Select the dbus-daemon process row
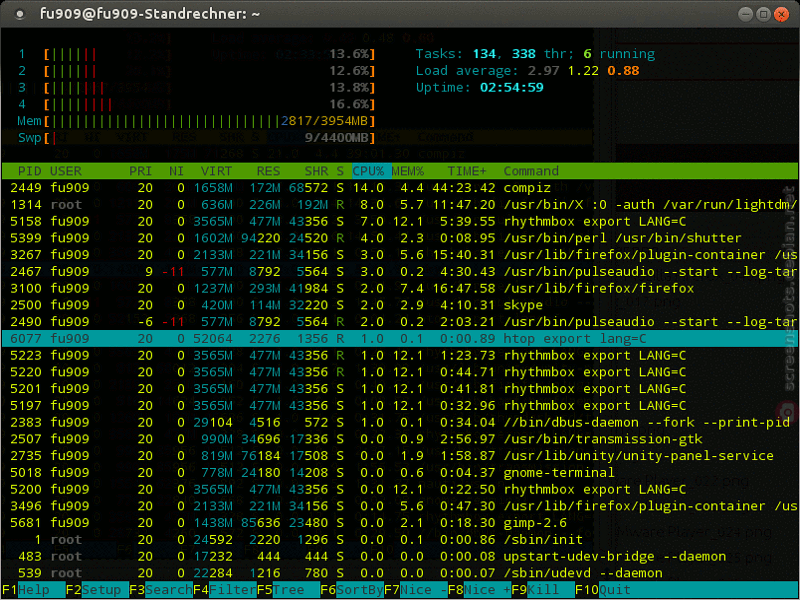The width and height of the screenshot is (800, 600). pyautogui.click(x=400, y=422)
